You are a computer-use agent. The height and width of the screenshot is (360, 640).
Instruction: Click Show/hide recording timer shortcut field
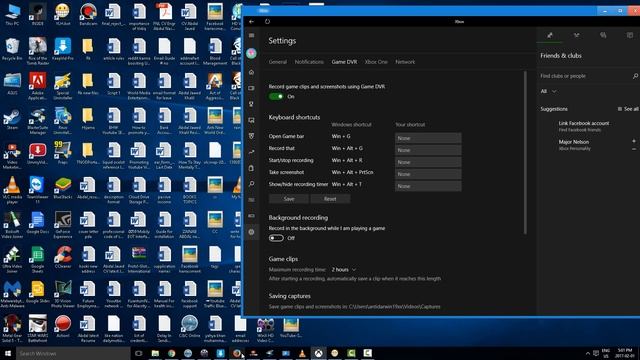click(x=428, y=186)
